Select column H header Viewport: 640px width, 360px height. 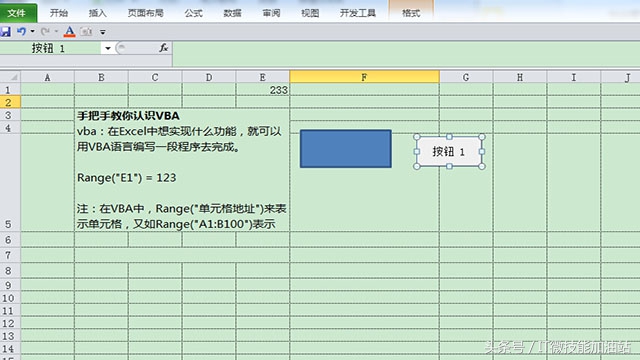click(520, 77)
